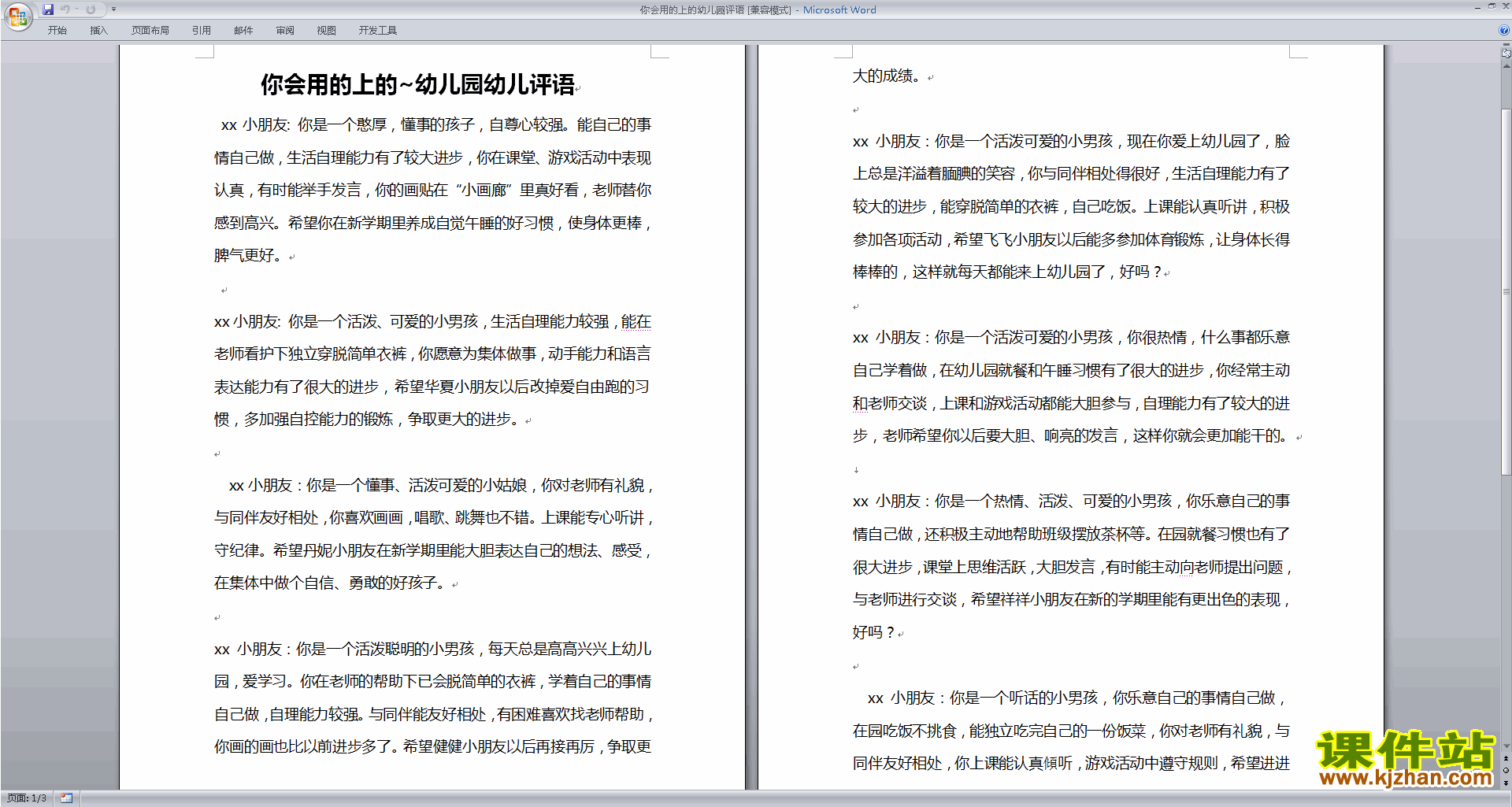This screenshot has width=1512, height=807.
Task: Restore down the Word window
Action: (1492, 6)
